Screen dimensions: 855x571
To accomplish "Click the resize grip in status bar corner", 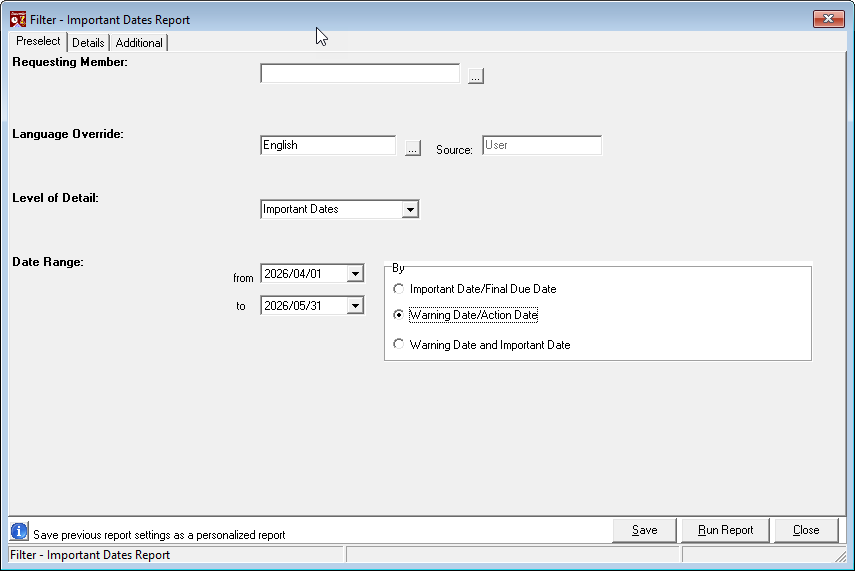I will point(840,556).
